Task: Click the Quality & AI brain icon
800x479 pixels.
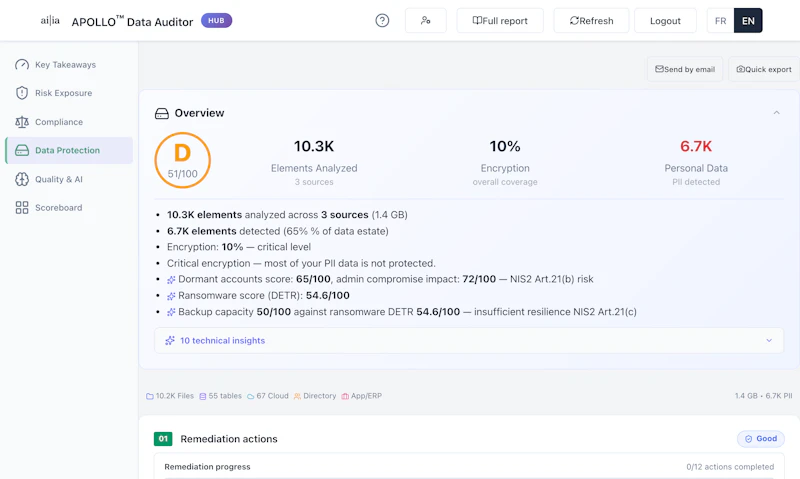Action: point(22,179)
